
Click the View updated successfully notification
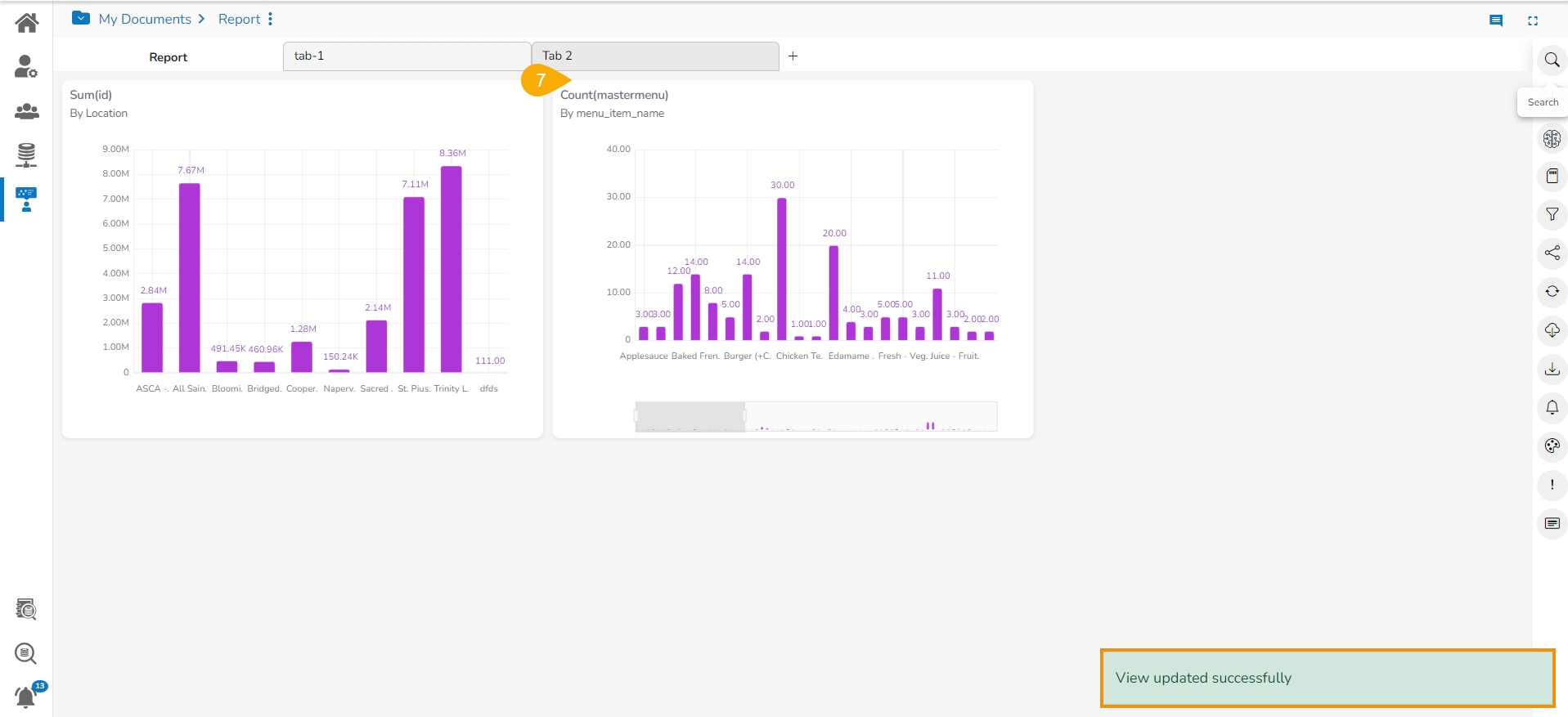click(1328, 678)
